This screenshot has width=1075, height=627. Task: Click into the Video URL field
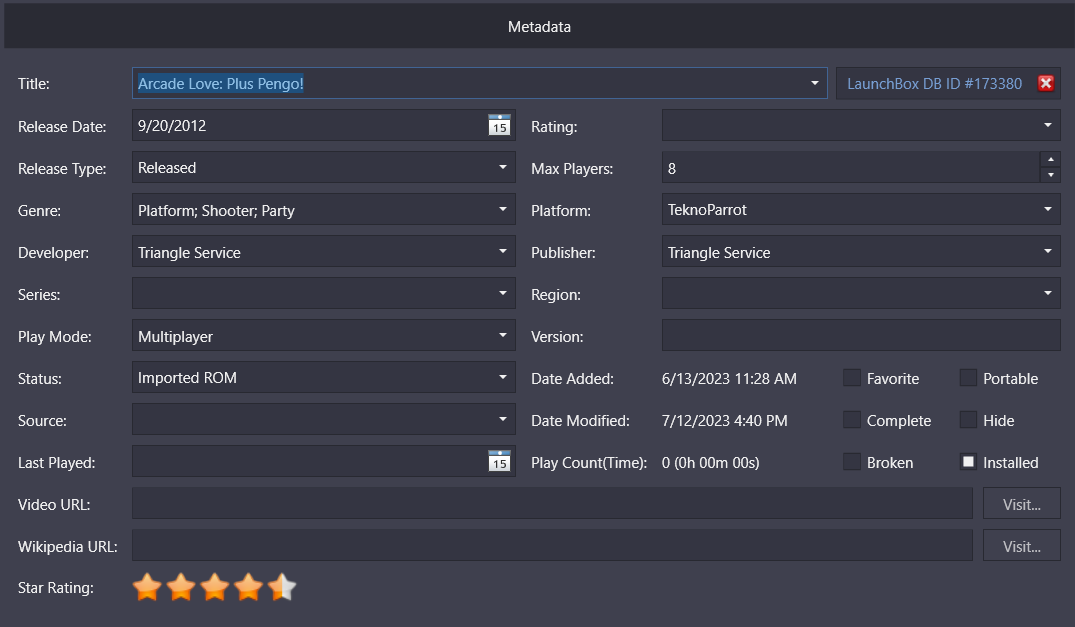pyautogui.click(x=553, y=504)
